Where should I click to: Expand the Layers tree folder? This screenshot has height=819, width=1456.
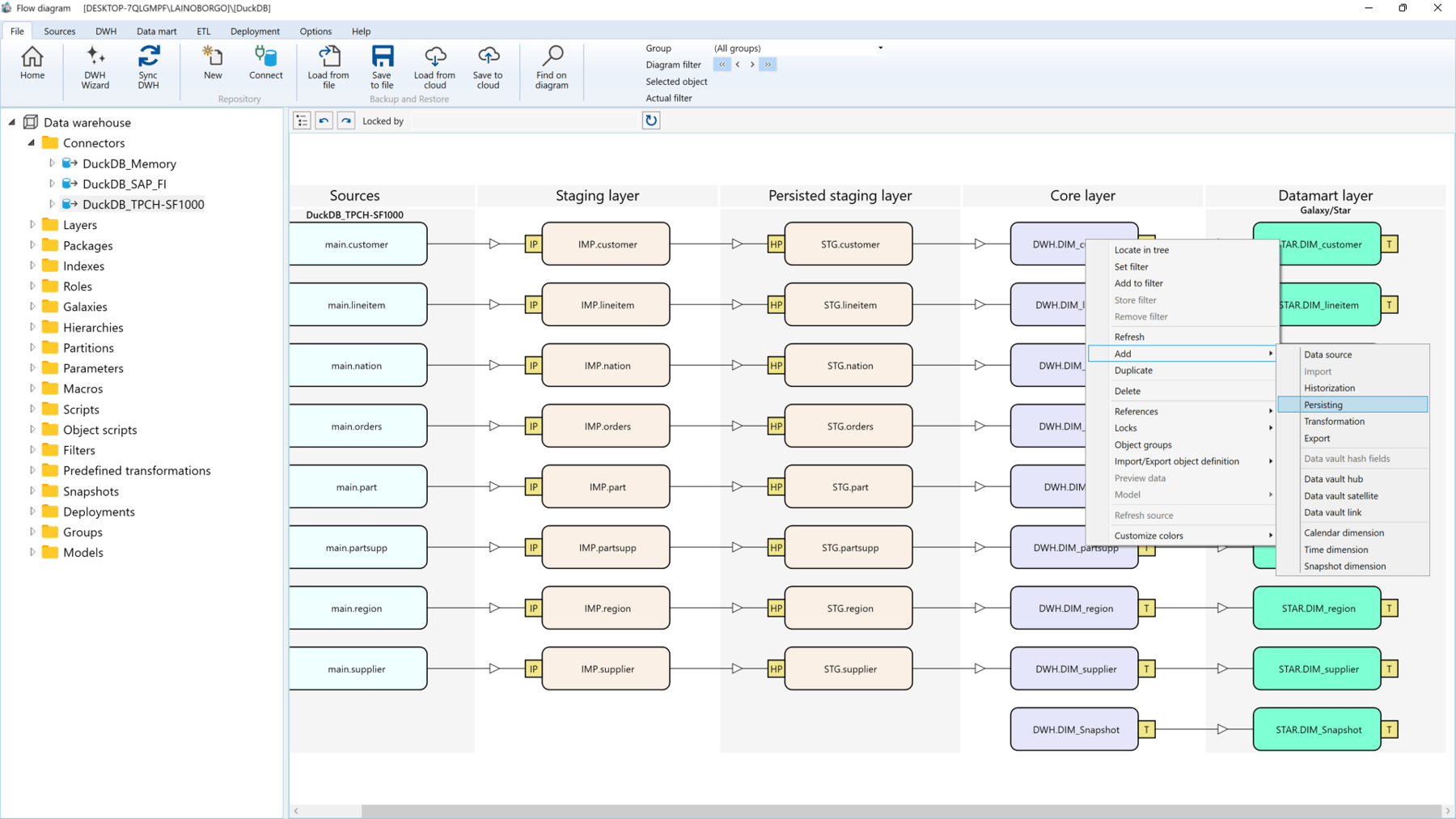[x=32, y=225]
